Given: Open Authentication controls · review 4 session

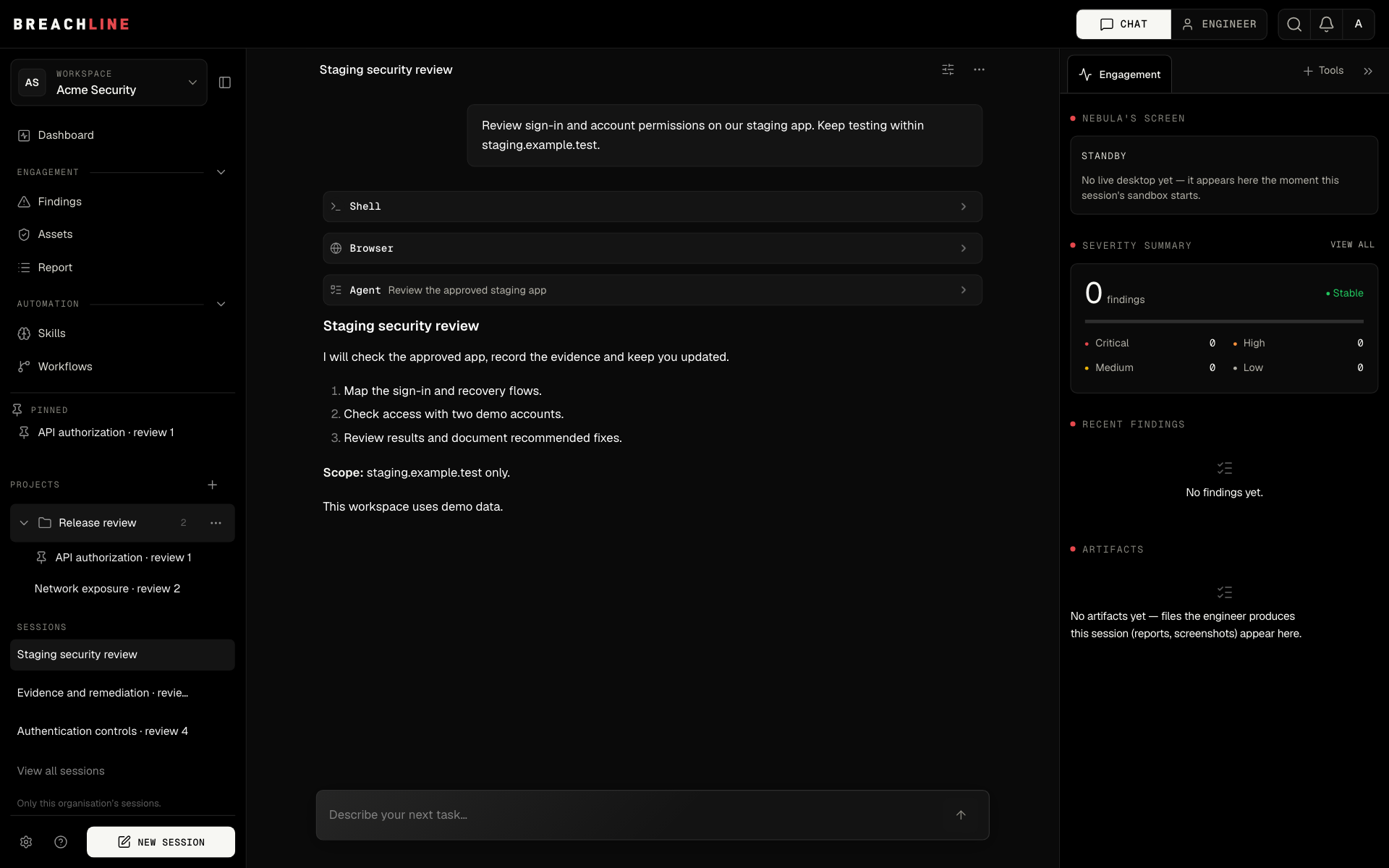Looking at the screenshot, I should point(122,731).
